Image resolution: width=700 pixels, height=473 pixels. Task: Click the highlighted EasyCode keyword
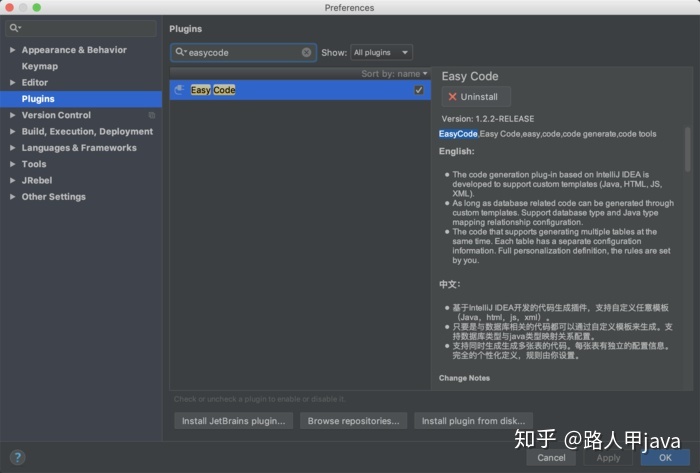point(458,134)
